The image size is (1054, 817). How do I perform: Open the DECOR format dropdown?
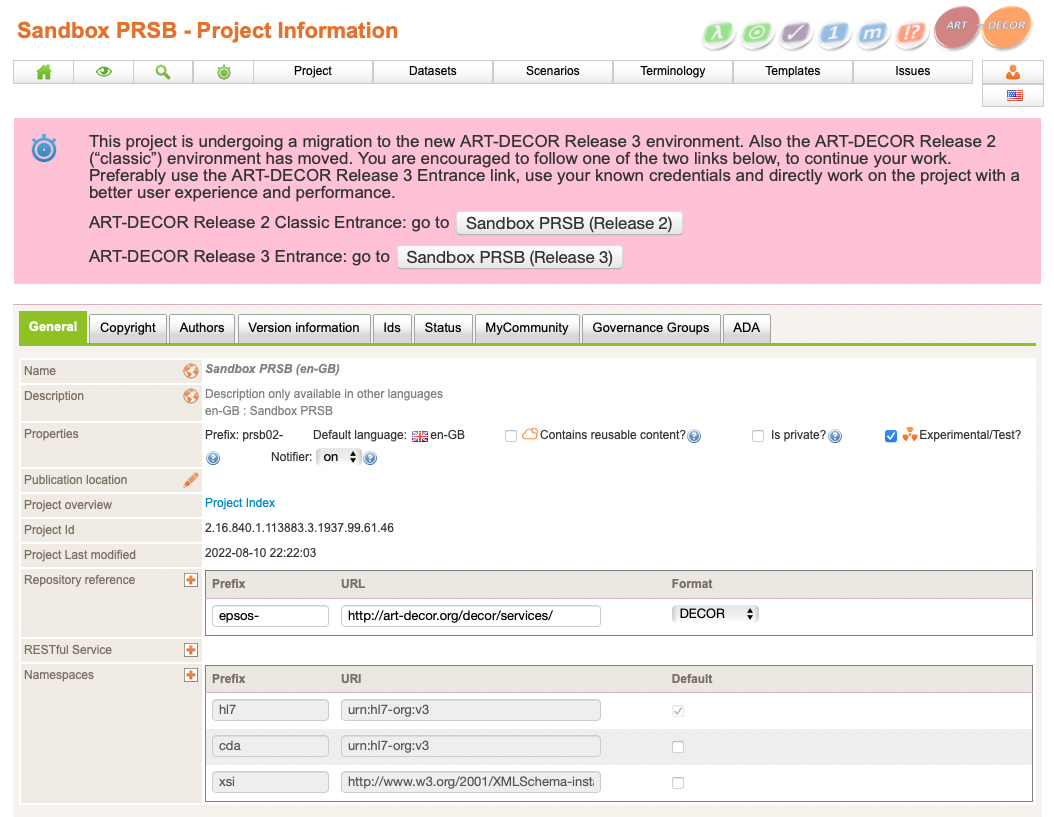(715, 614)
